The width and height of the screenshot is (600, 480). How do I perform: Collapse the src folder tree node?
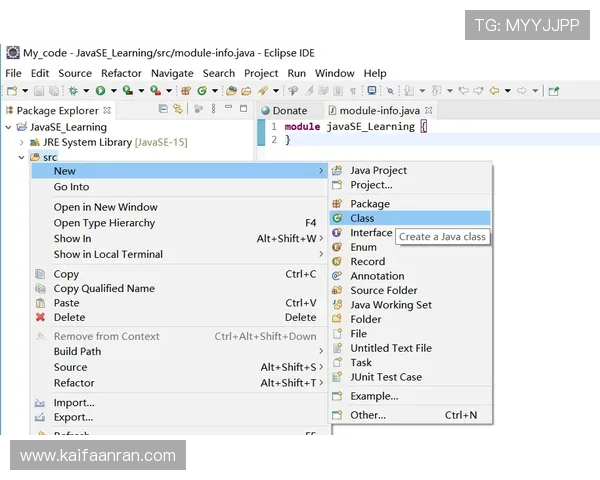point(22,158)
